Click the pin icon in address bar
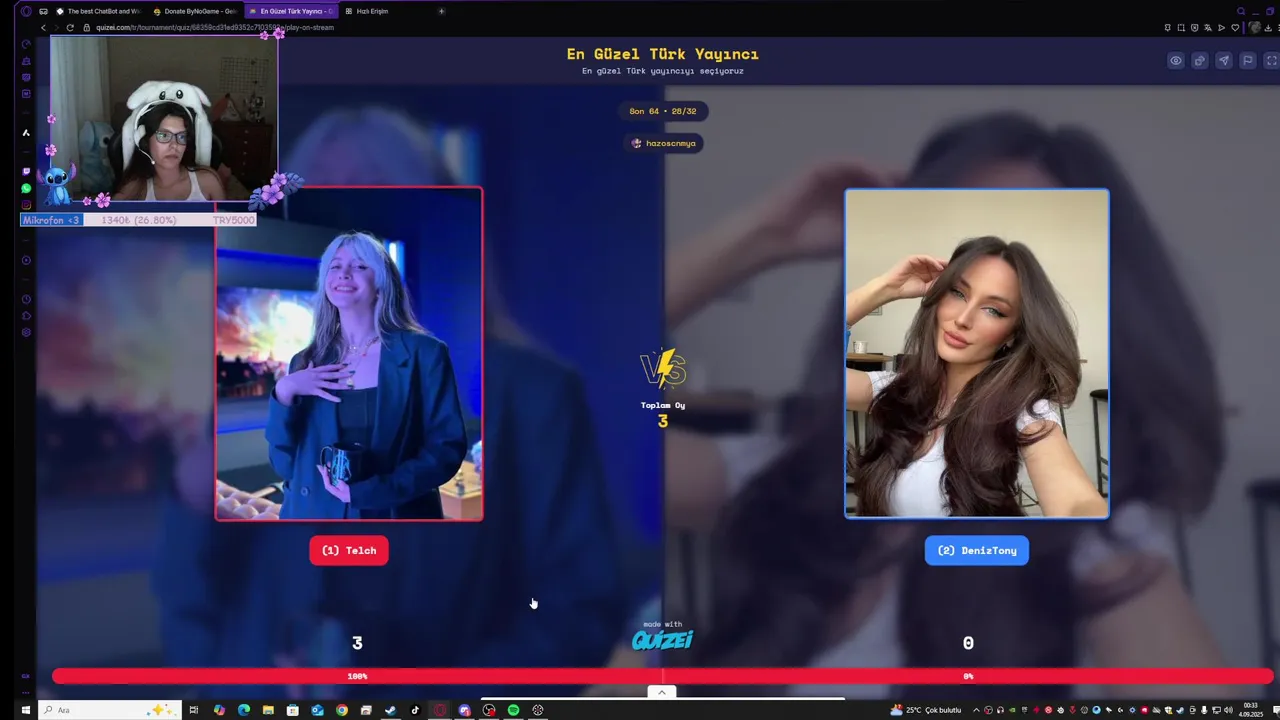The image size is (1280, 720). [x=1168, y=27]
